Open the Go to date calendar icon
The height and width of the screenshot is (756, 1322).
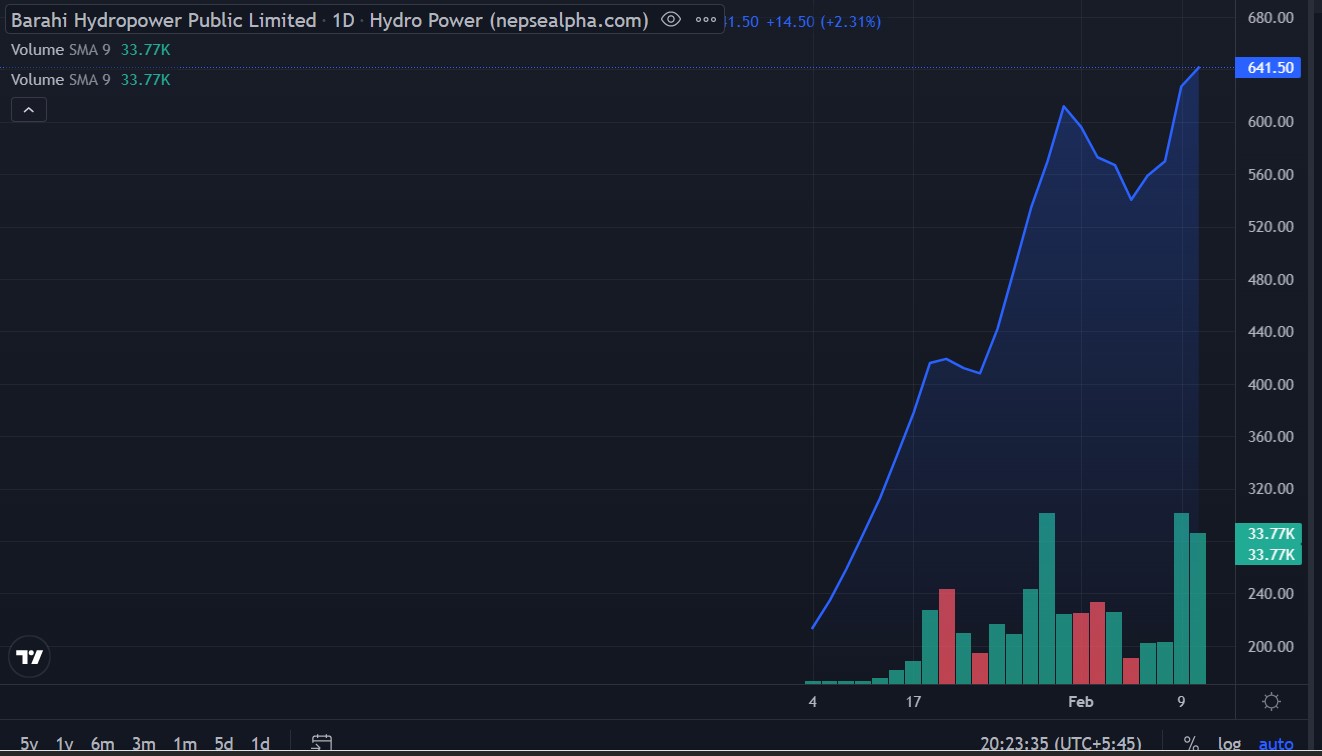(x=321, y=743)
